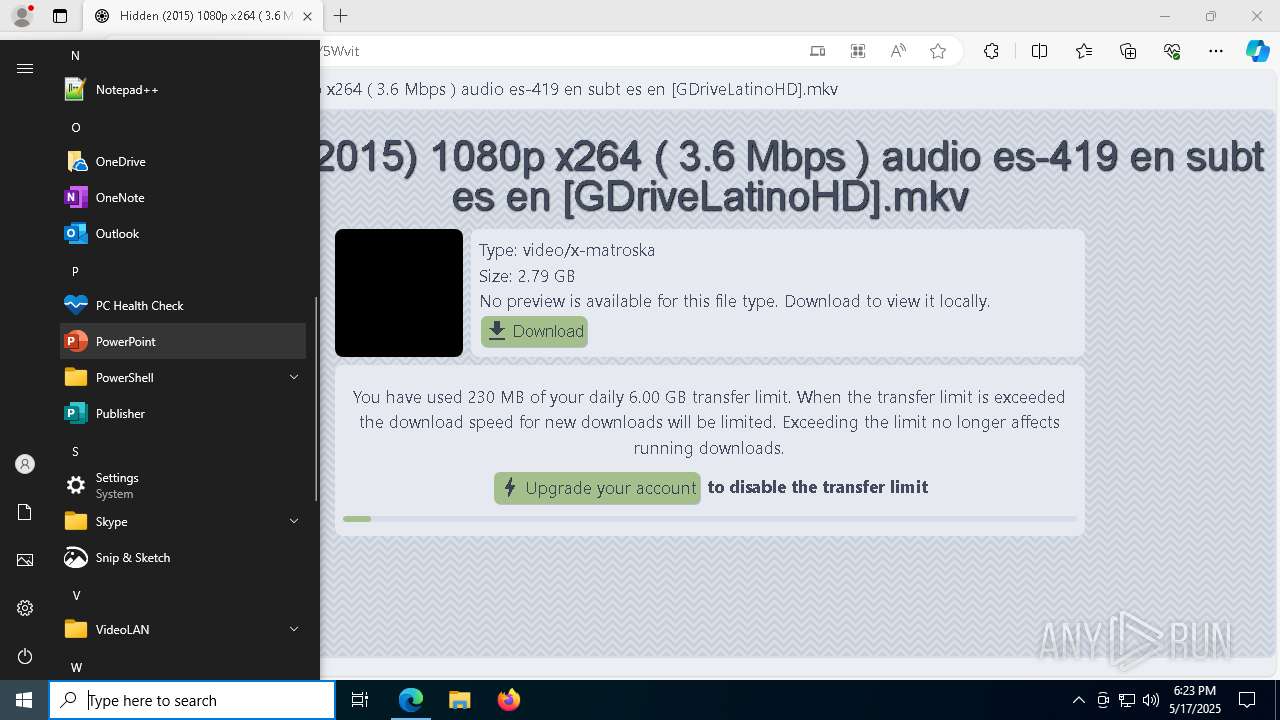
Task: Launch PowerPoint from the Start menu
Action: pyautogui.click(x=183, y=342)
